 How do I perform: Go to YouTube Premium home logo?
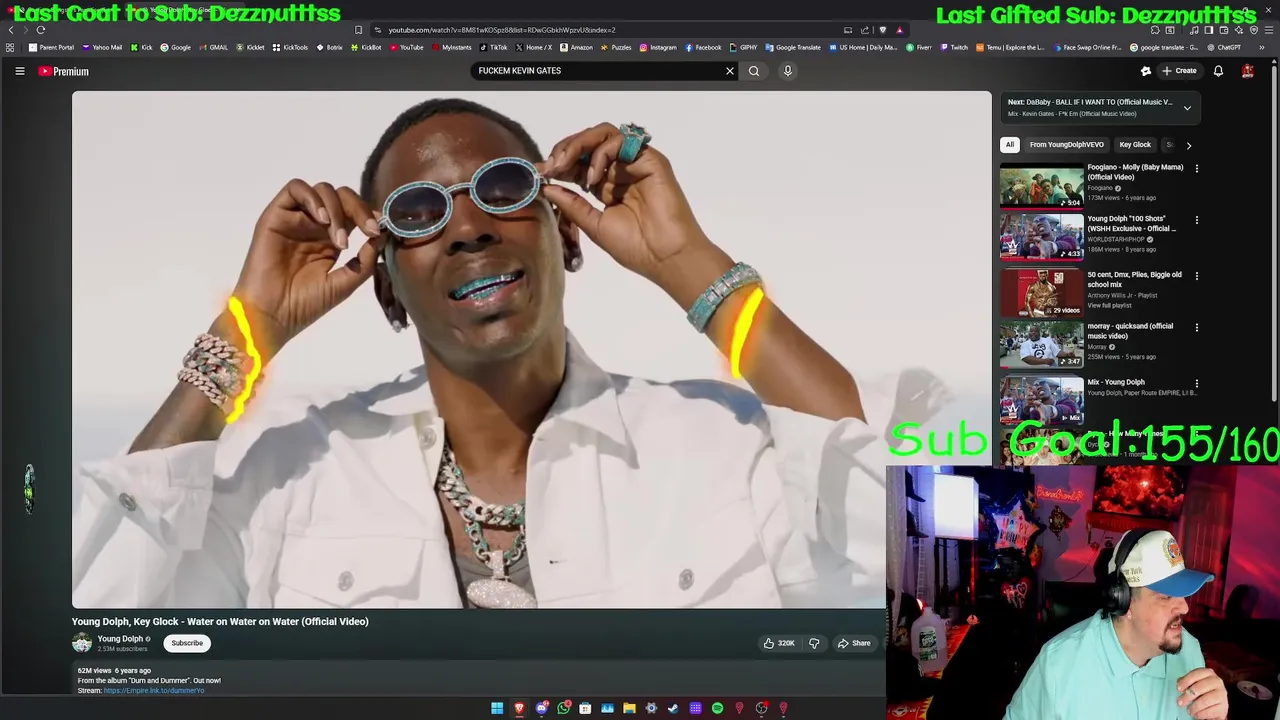click(x=64, y=71)
